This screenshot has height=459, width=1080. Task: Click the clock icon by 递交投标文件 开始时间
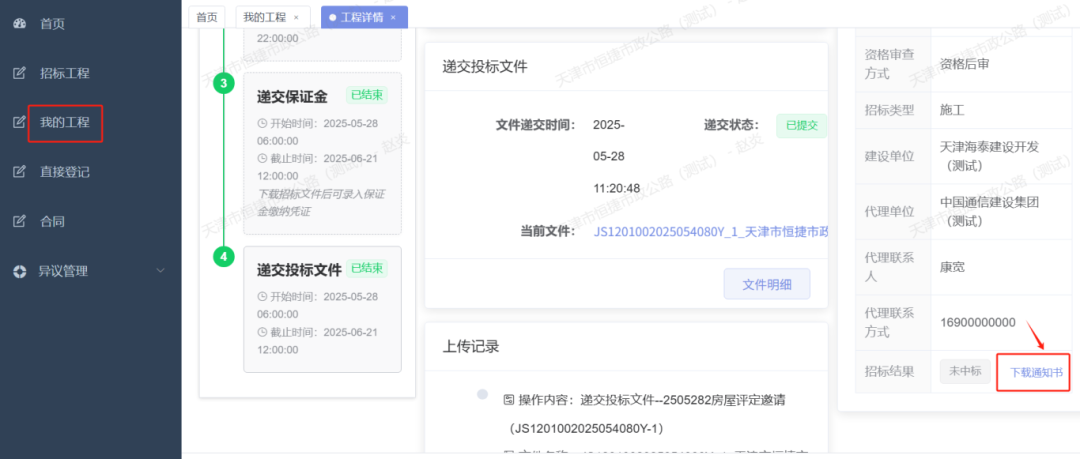[x=262, y=297]
